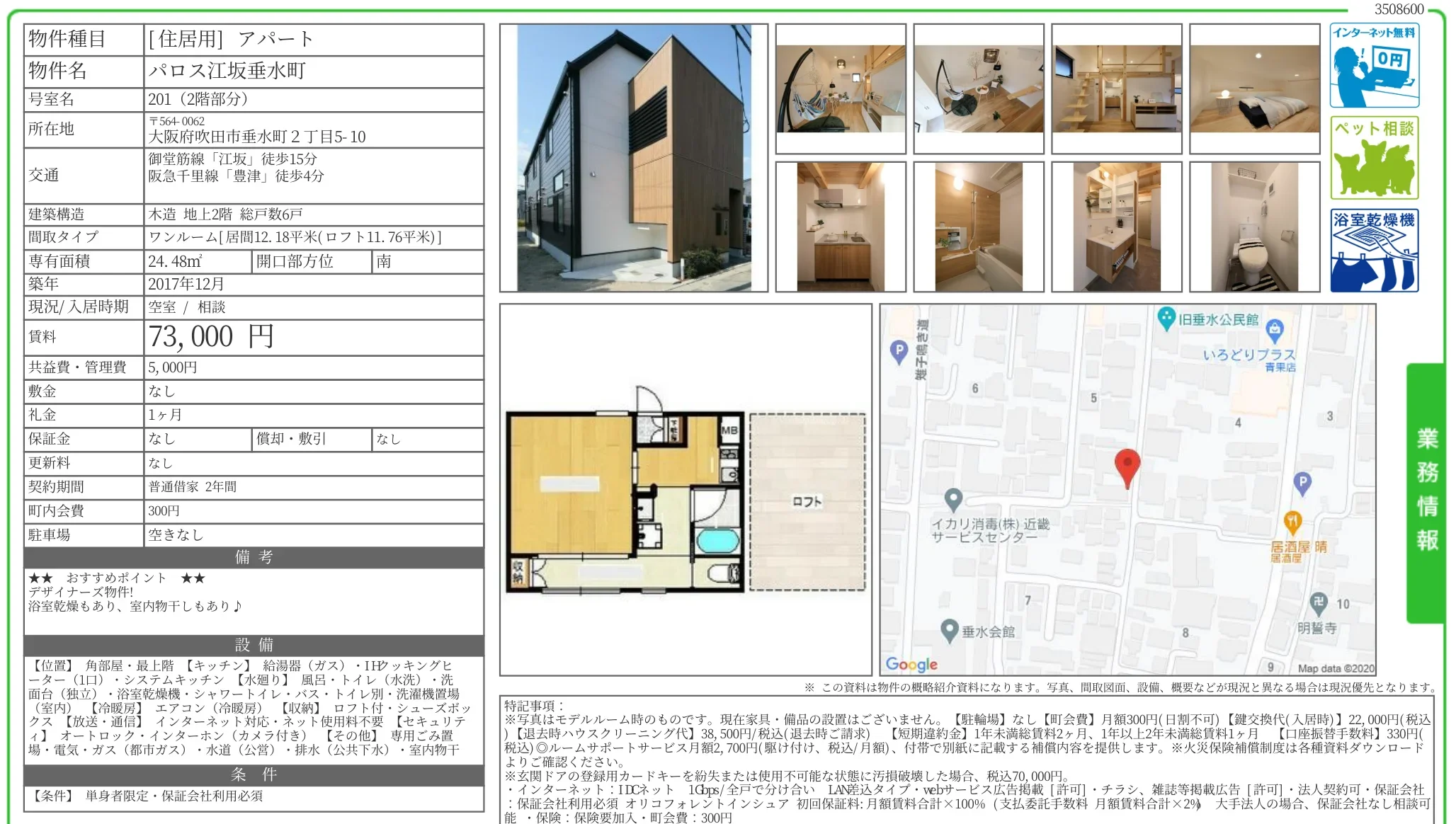
Task: Open the toilet photo thumbnail
Action: (1254, 227)
